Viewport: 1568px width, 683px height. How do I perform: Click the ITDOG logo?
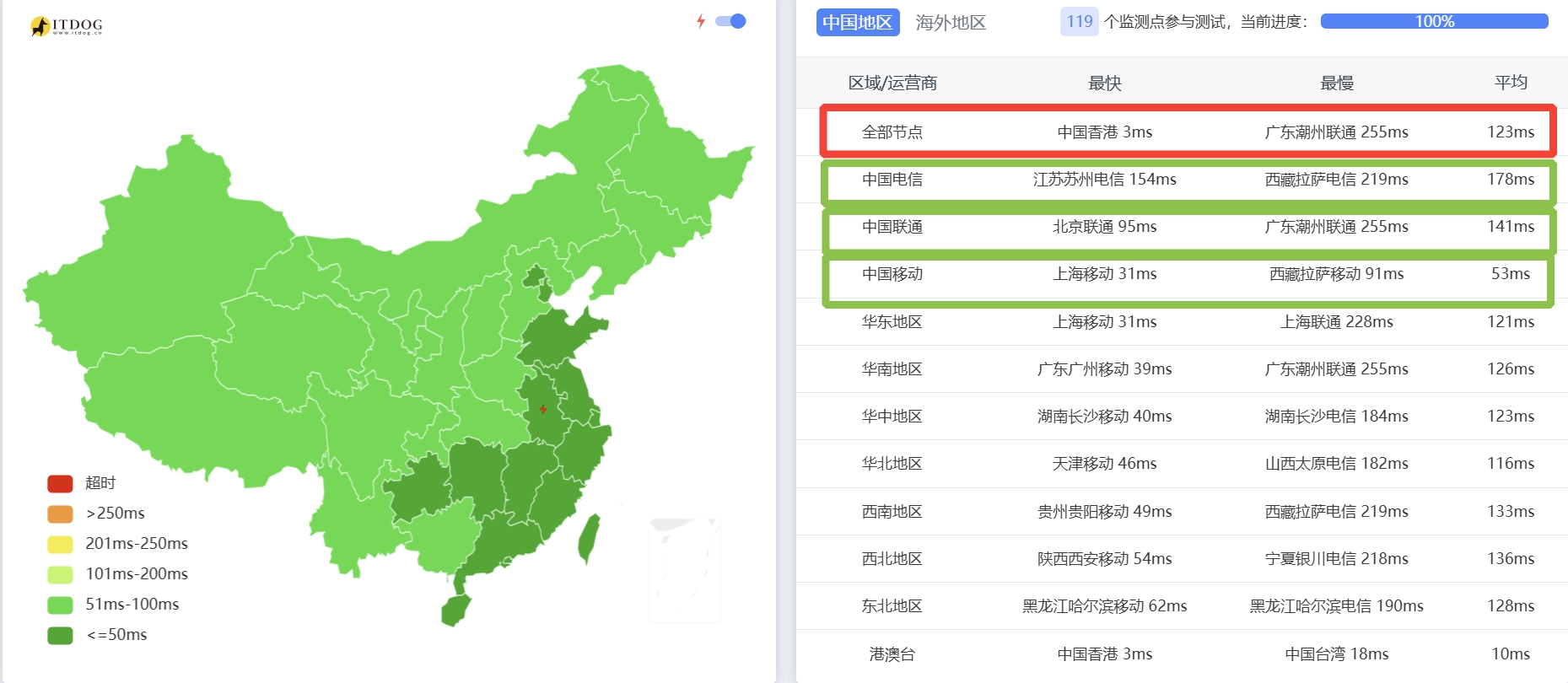66,26
